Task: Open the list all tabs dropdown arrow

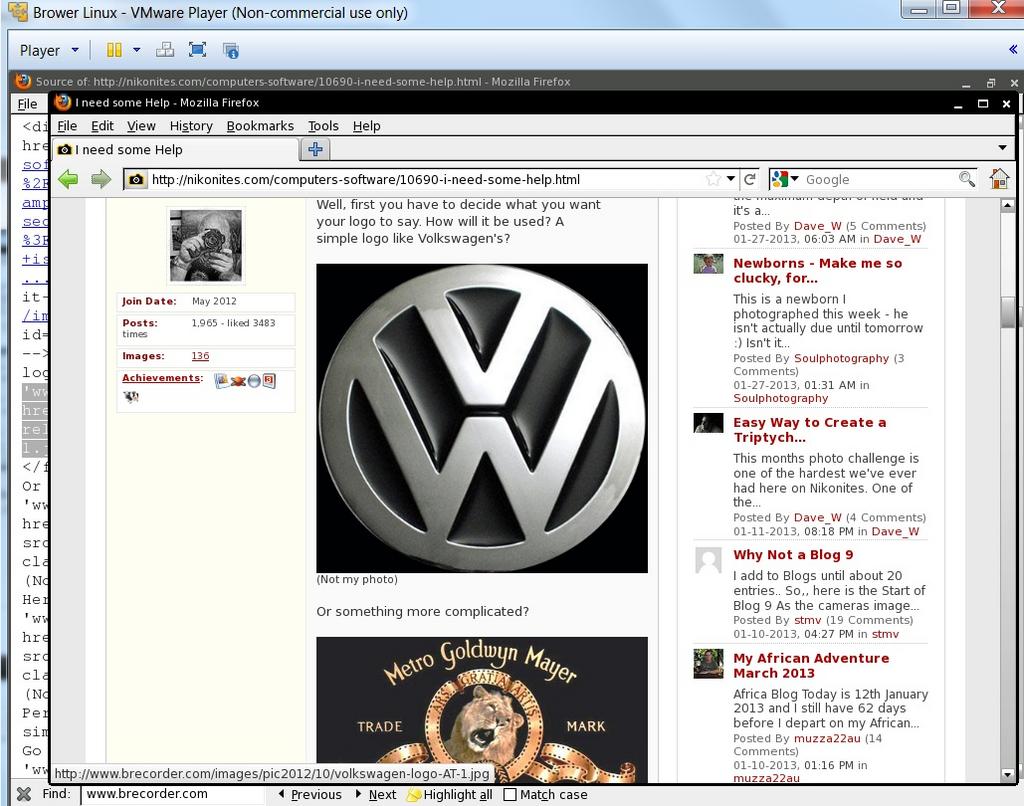Action: (x=1002, y=148)
